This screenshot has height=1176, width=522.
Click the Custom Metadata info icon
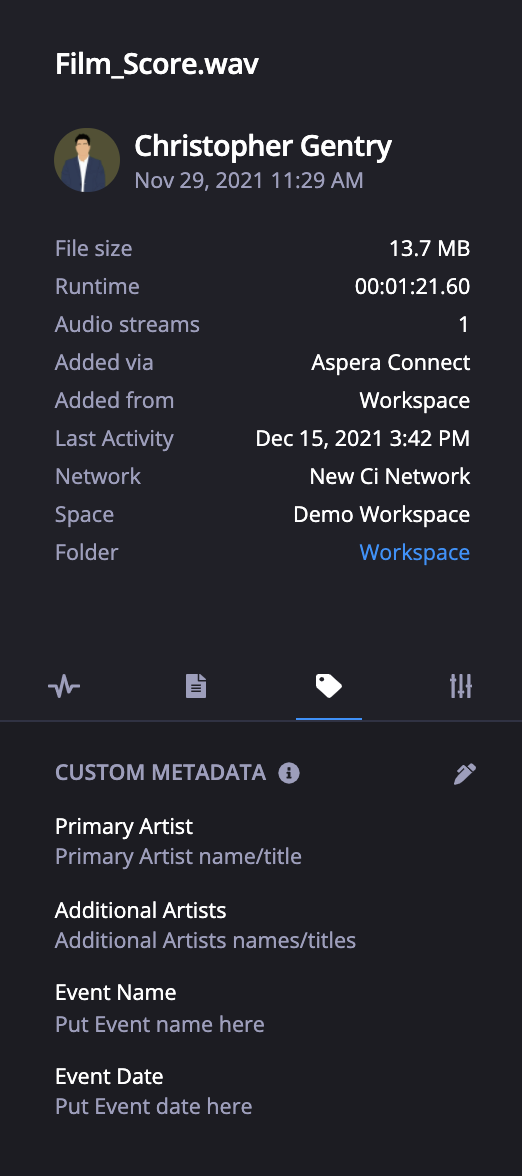289,772
